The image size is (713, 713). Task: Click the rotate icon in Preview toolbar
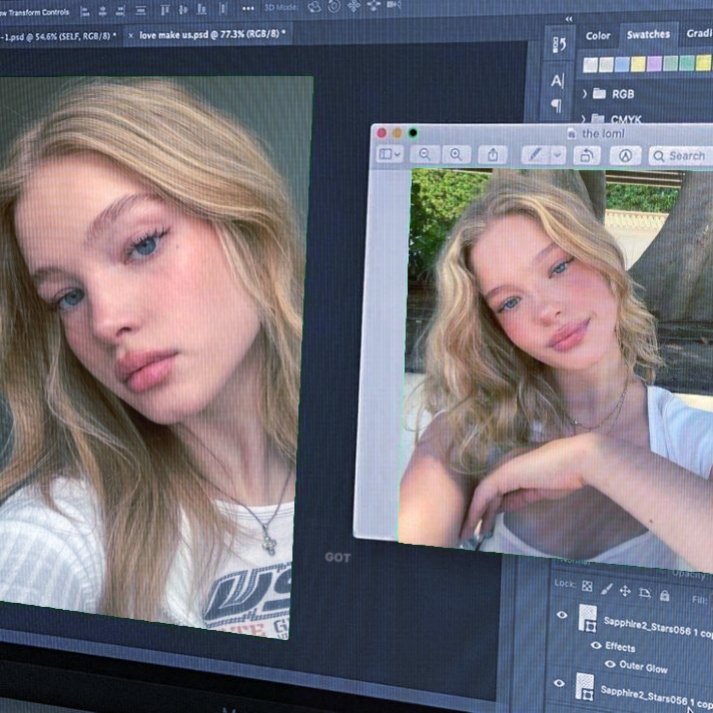pyautogui.click(x=588, y=155)
